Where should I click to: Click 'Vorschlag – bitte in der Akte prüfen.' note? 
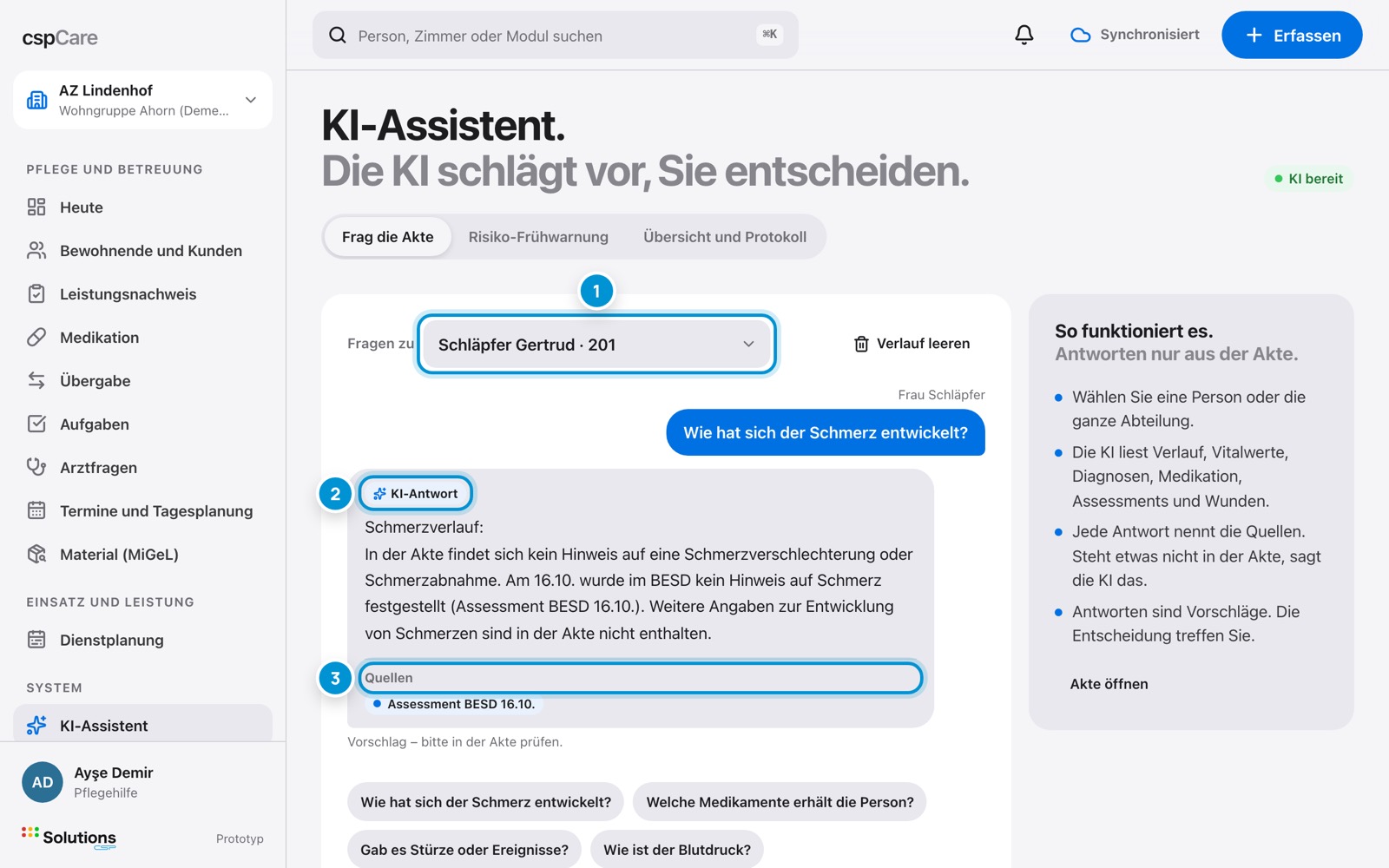455,742
